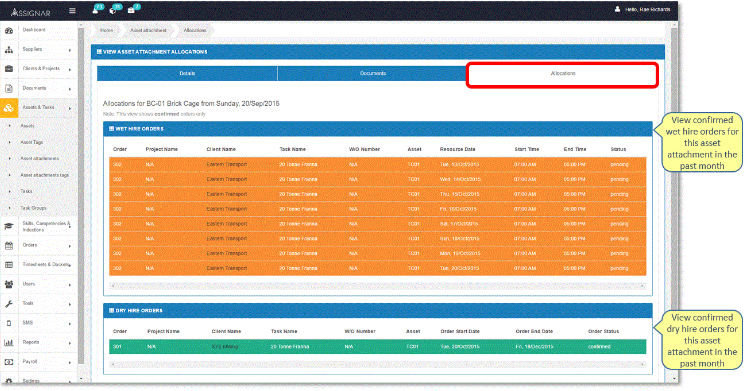The width and height of the screenshot is (750, 391).
Task: Click the wet hire Task Name header
Action: [292, 149]
